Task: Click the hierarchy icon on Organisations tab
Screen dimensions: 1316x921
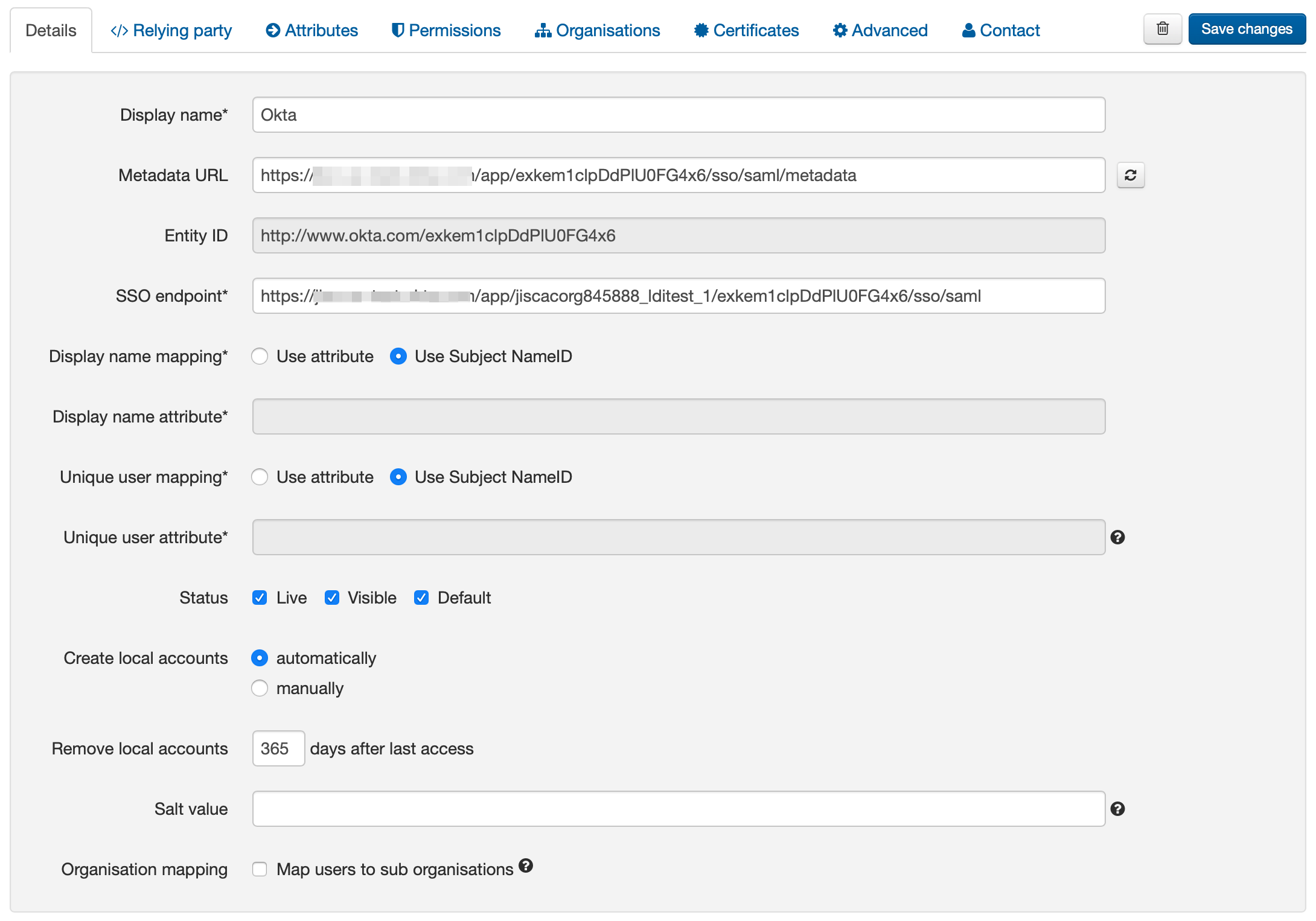Action: click(x=542, y=30)
